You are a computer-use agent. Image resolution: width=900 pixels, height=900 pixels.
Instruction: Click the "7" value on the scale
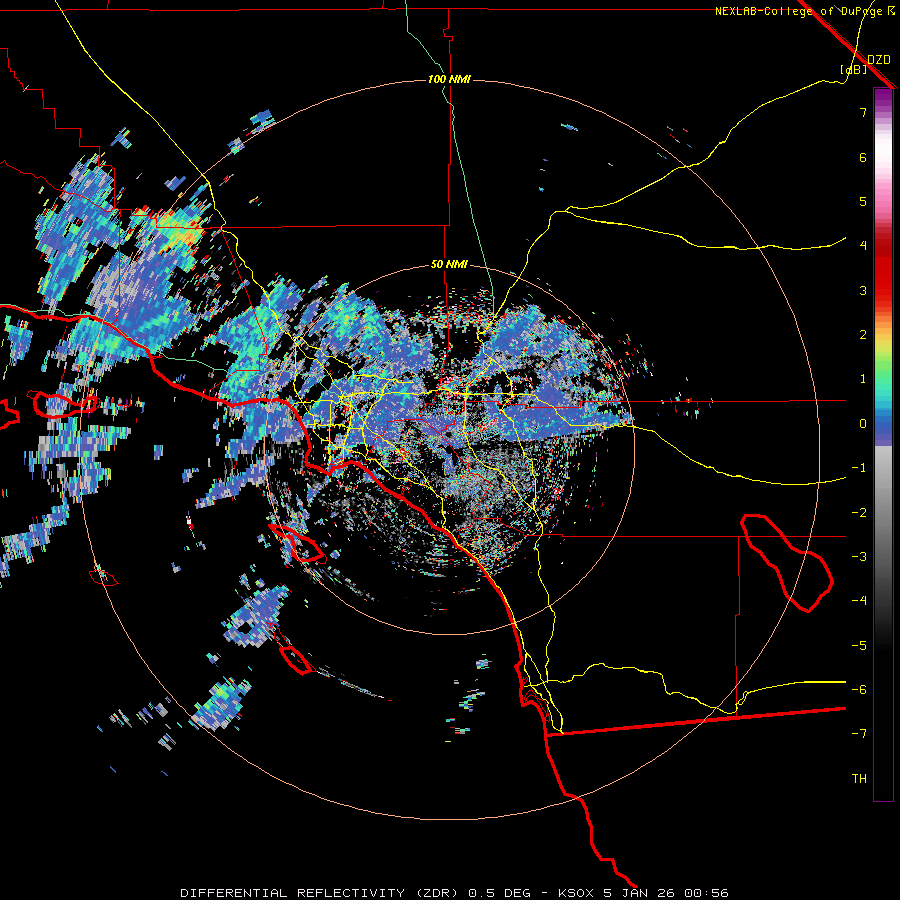(863, 112)
